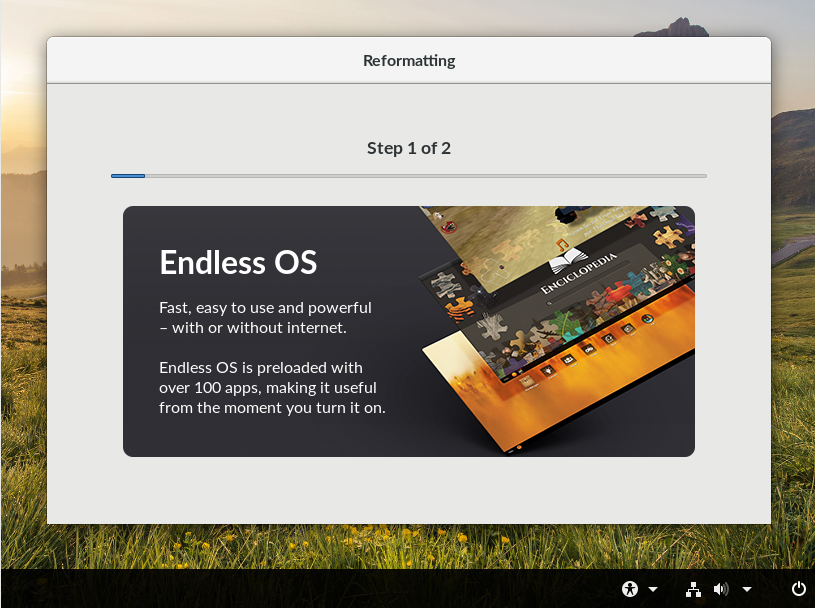This screenshot has height=608, width=815.
Task: Click the 'Fast, easy to use and powerful' tagline
Action: click(265, 308)
